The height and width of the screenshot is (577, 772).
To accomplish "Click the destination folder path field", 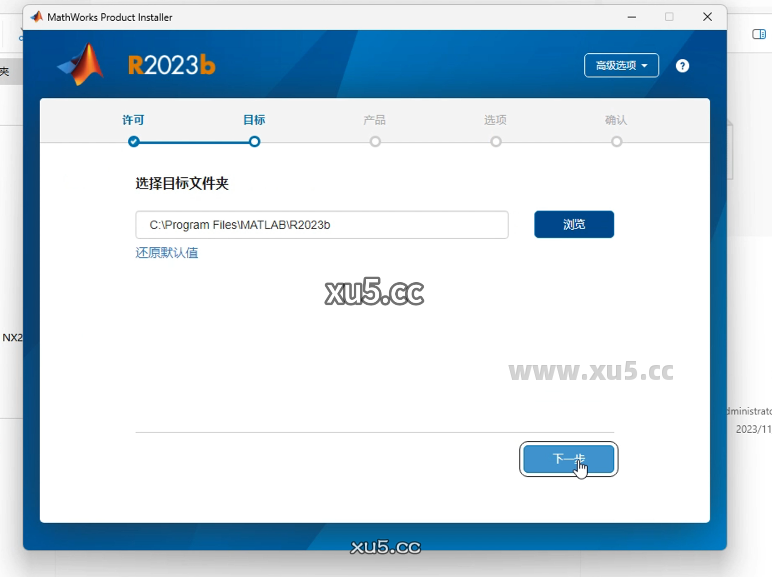I will [x=322, y=225].
